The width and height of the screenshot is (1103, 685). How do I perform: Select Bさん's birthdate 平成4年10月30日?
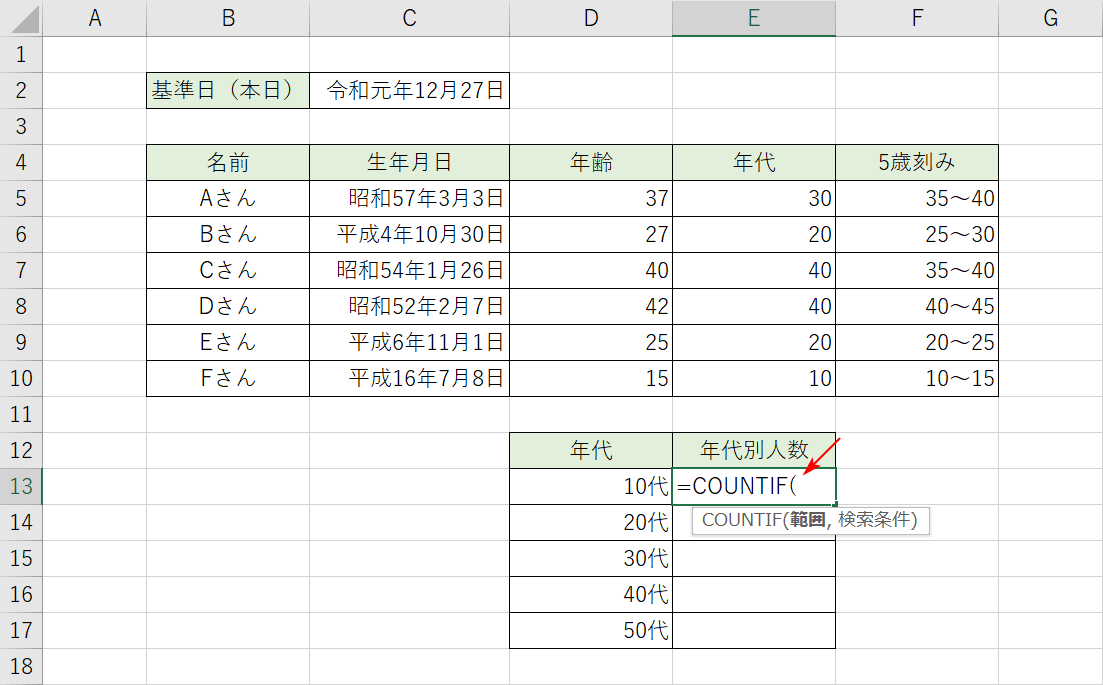pos(409,234)
